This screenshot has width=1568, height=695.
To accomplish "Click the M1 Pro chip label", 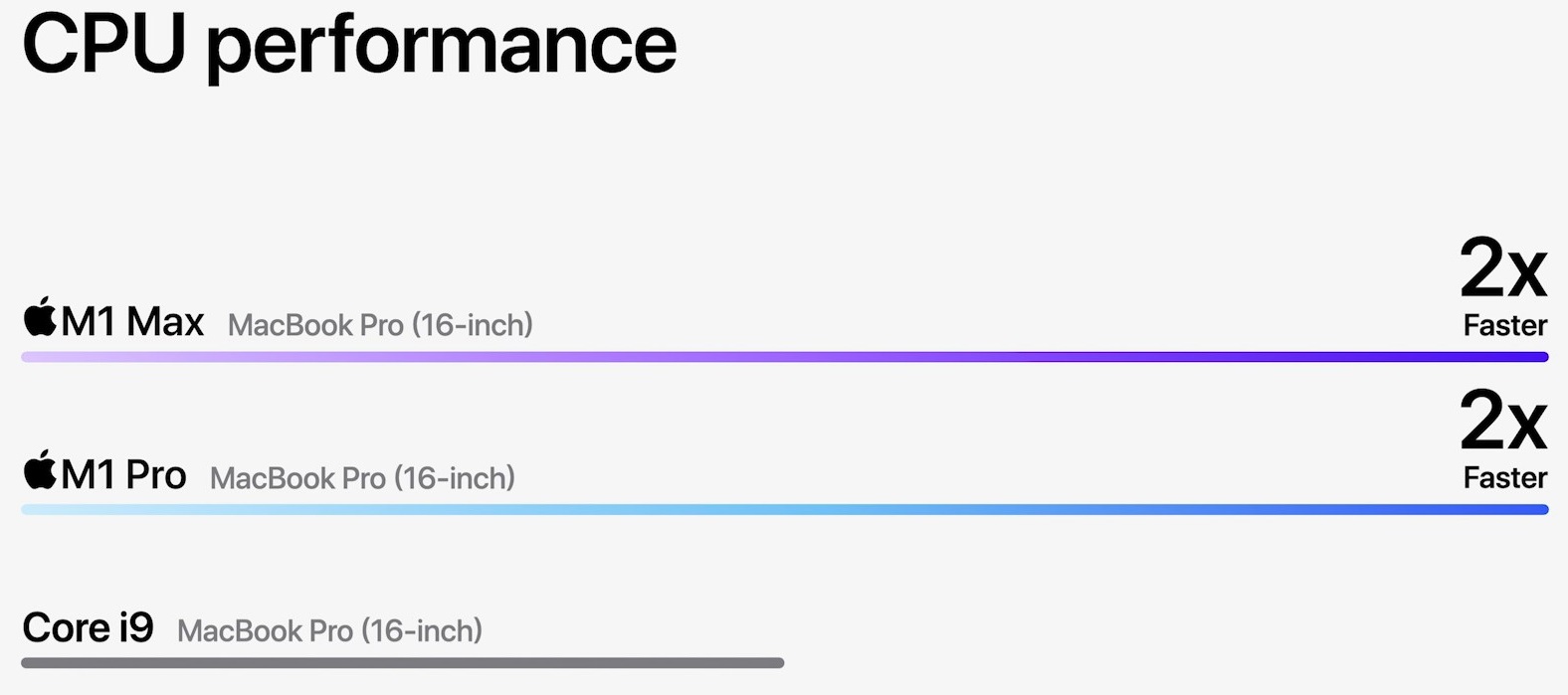I will tap(123, 475).
